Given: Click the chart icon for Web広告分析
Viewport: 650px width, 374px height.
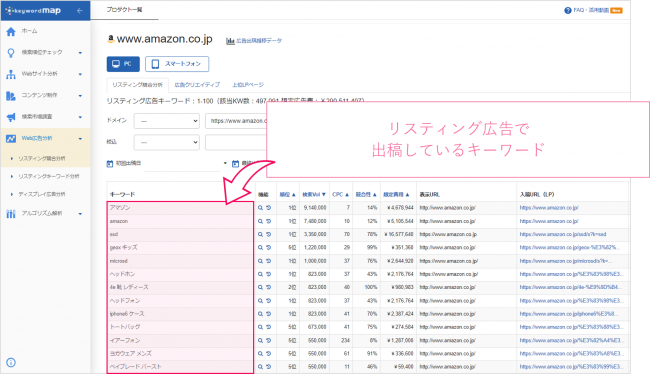Looking at the screenshot, I should point(11,138).
